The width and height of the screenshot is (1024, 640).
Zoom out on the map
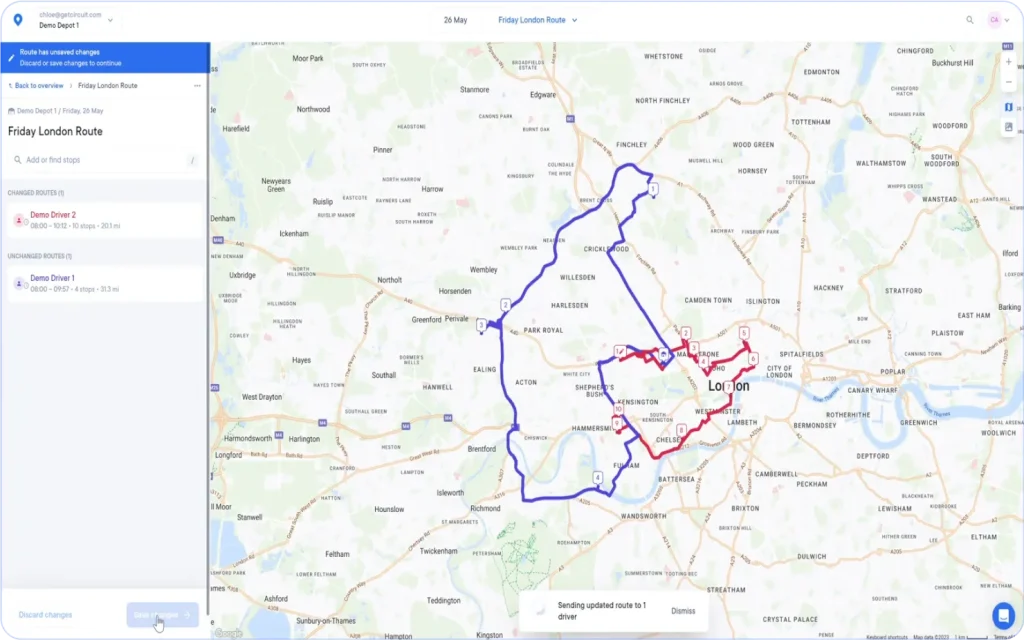1008,82
